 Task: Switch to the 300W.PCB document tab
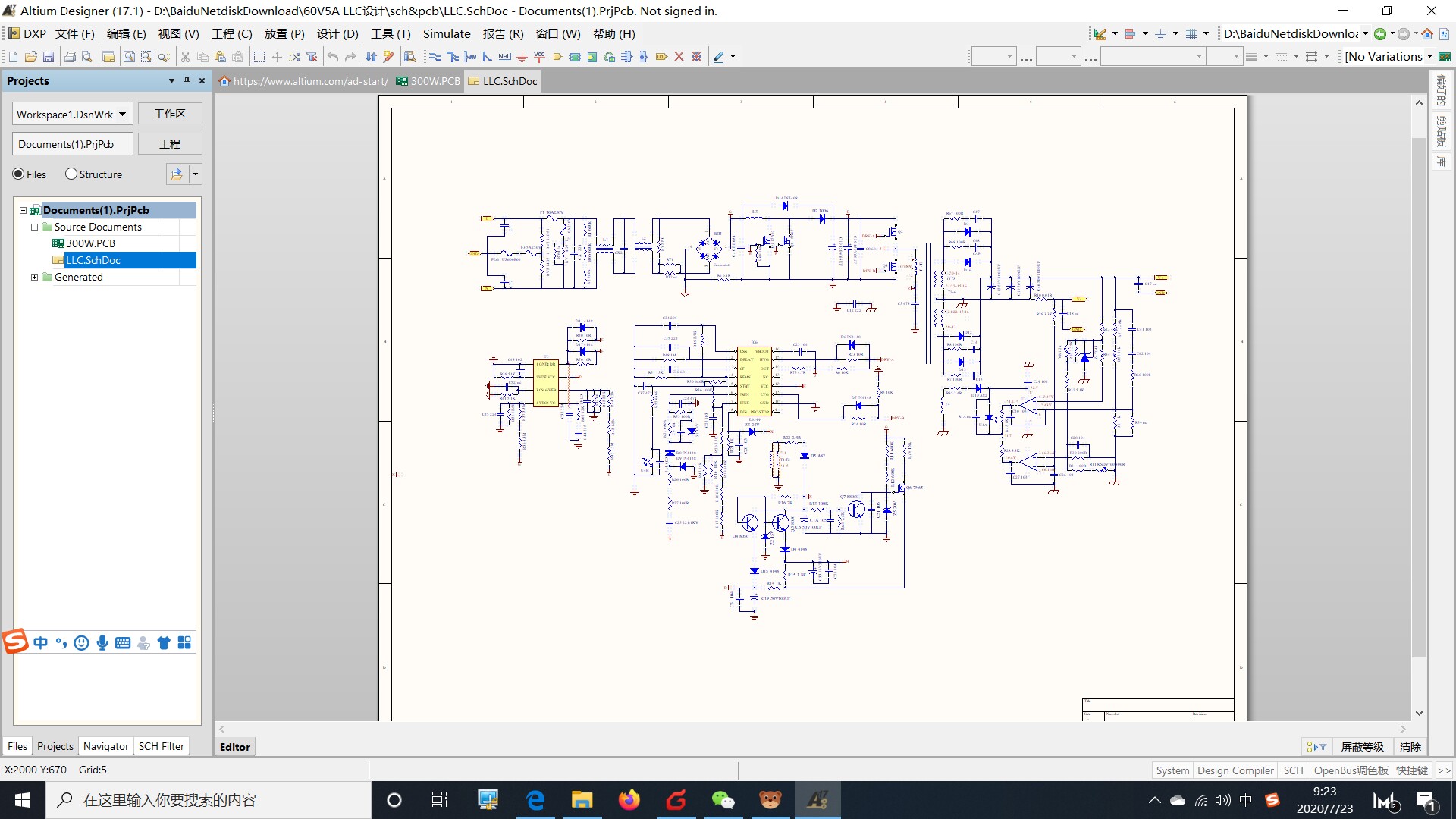[429, 81]
